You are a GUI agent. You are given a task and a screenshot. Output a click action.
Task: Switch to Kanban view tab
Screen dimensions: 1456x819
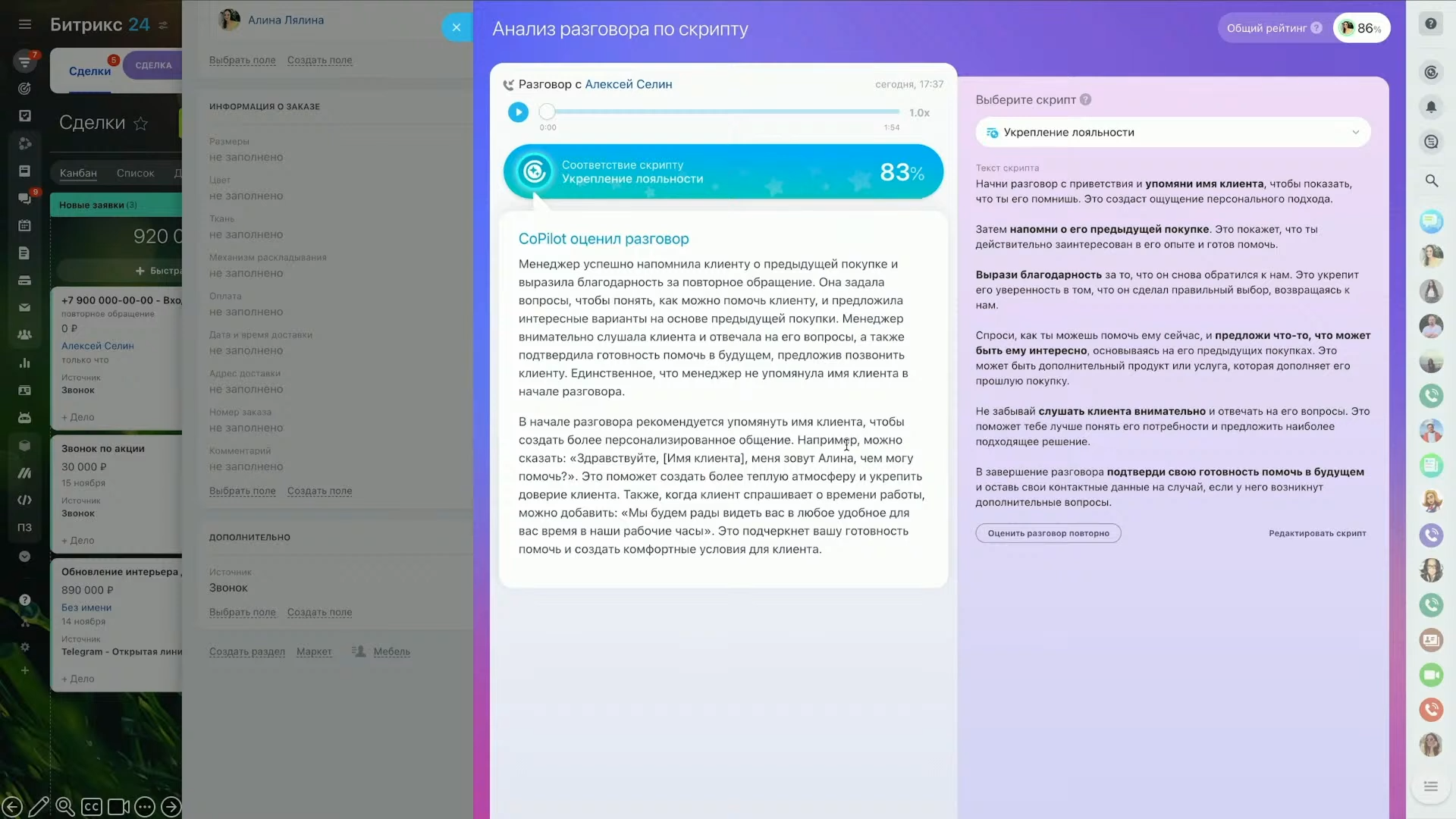[x=78, y=173]
